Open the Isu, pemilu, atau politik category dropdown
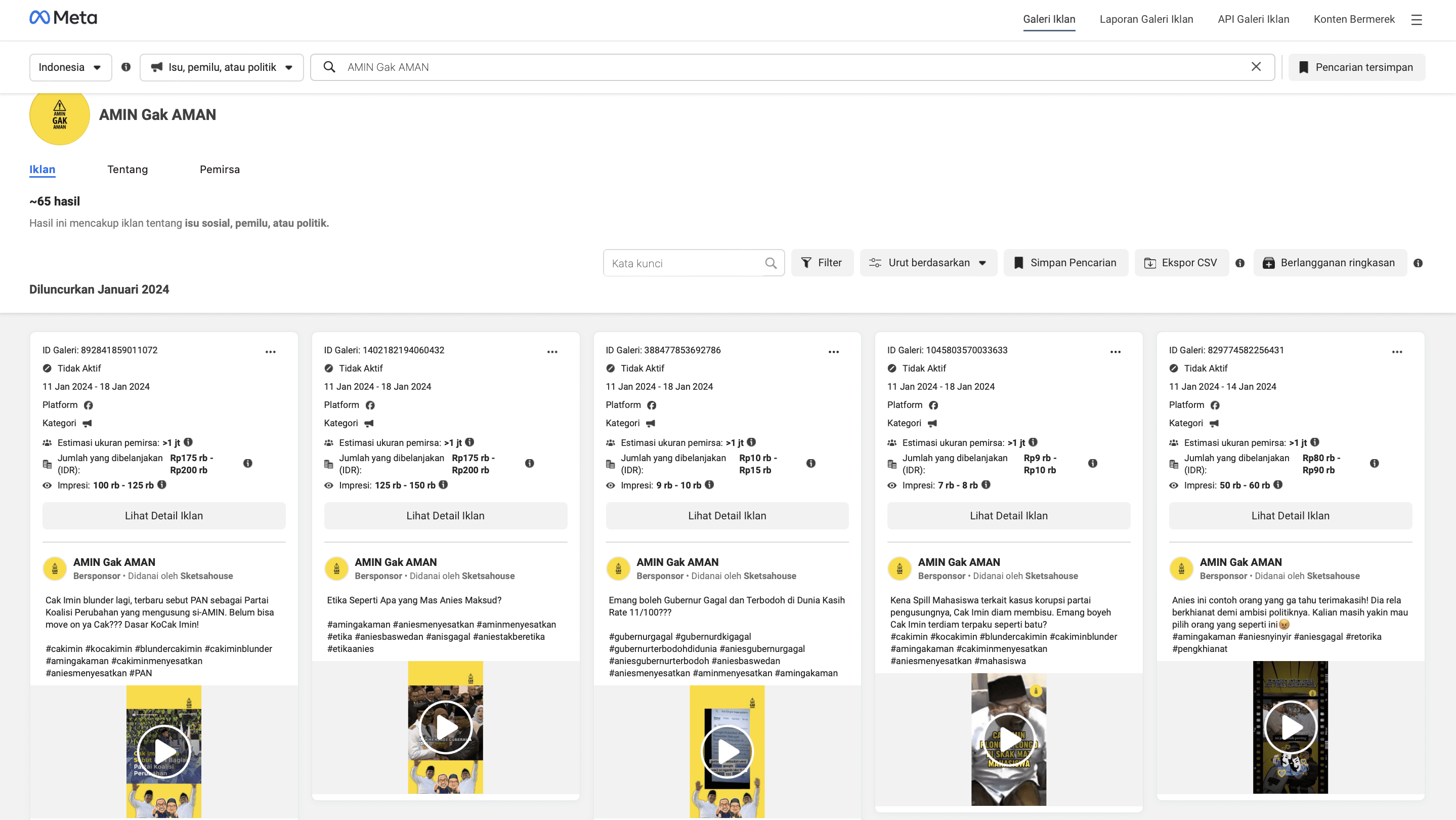Screen dimensions: 1456x820 (222, 67)
